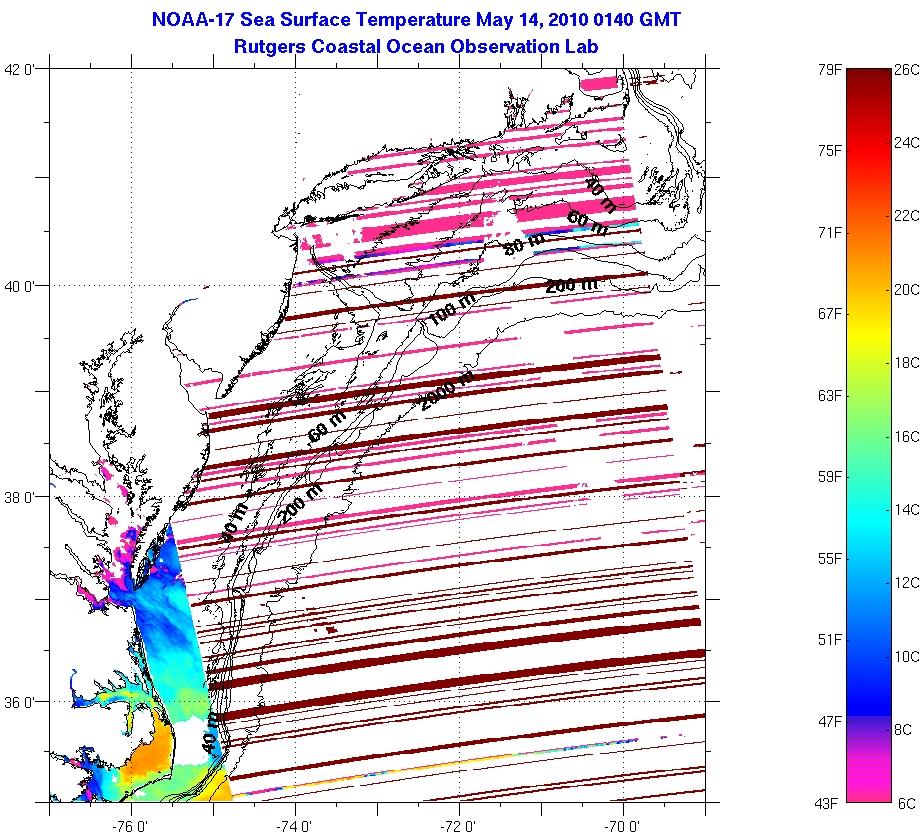Image resolution: width=920 pixels, height=832 pixels.
Task: Click the 6C scale label
Action: click(x=907, y=803)
